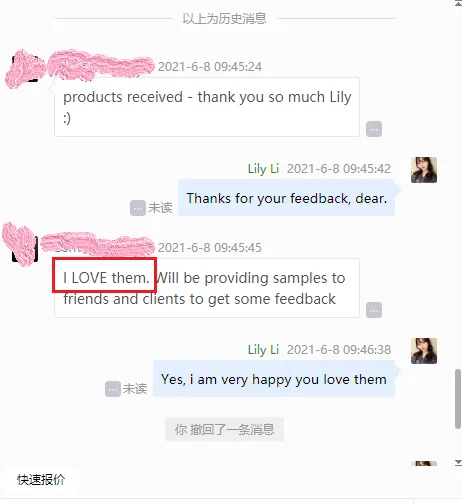This screenshot has height=504, width=462.
Task: Open options icon beside 'Thanks for your feedback' message
Action: pos(138,208)
